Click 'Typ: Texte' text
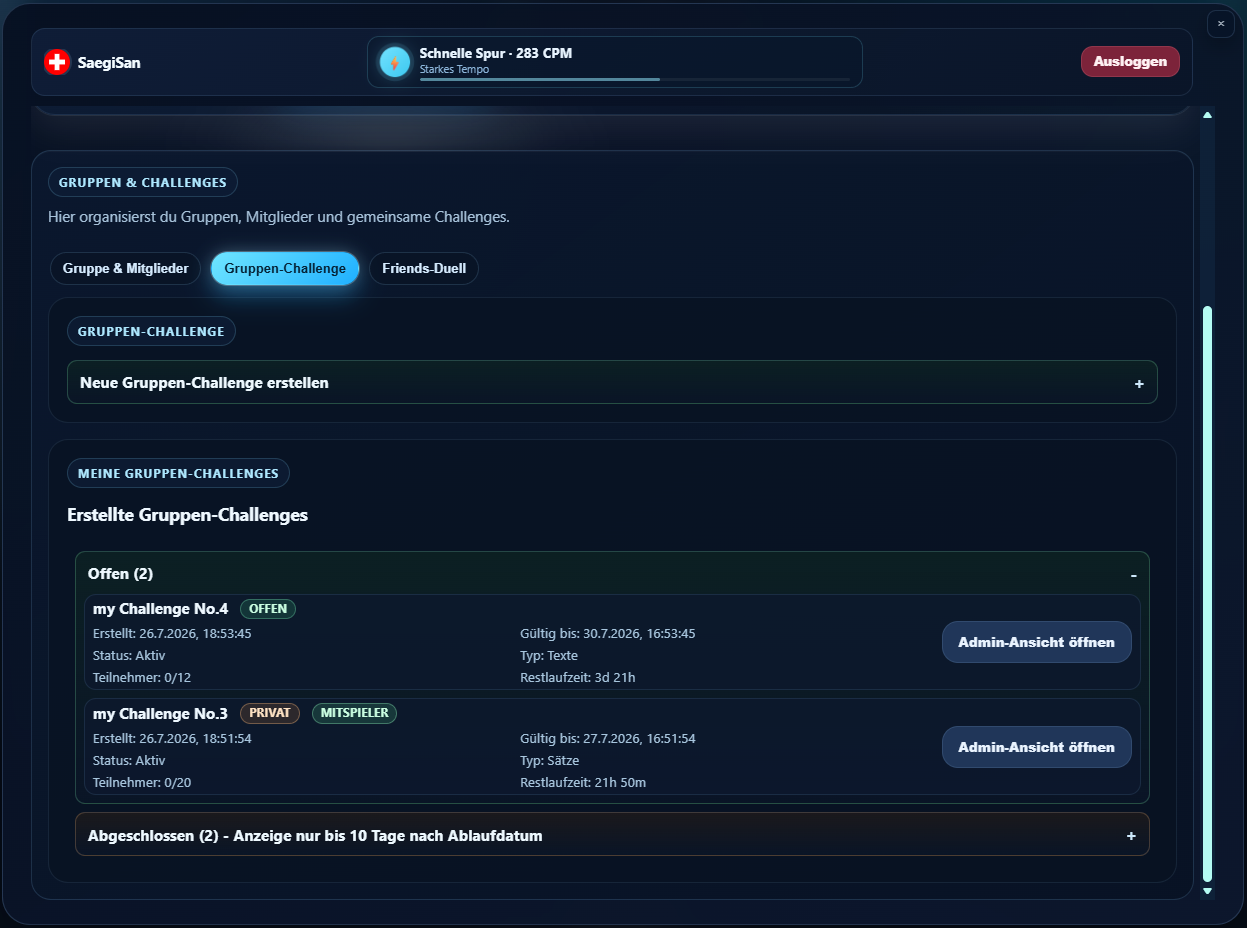1247x928 pixels. (x=549, y=656)
